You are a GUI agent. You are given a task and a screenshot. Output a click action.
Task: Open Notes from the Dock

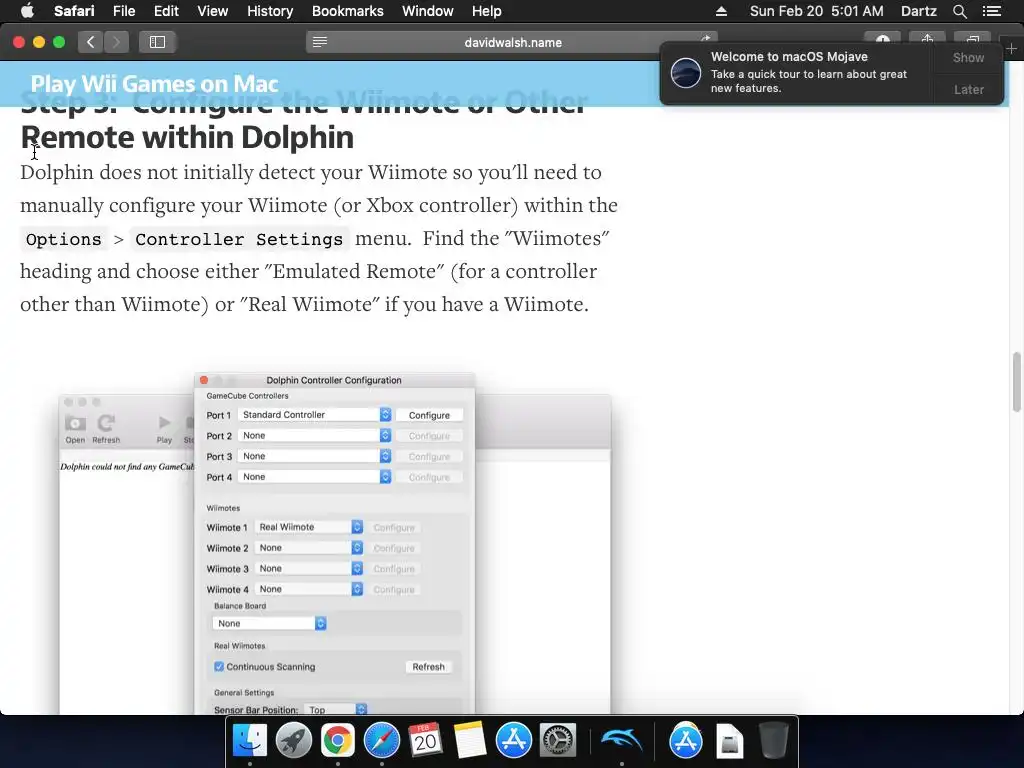(470, 740)
